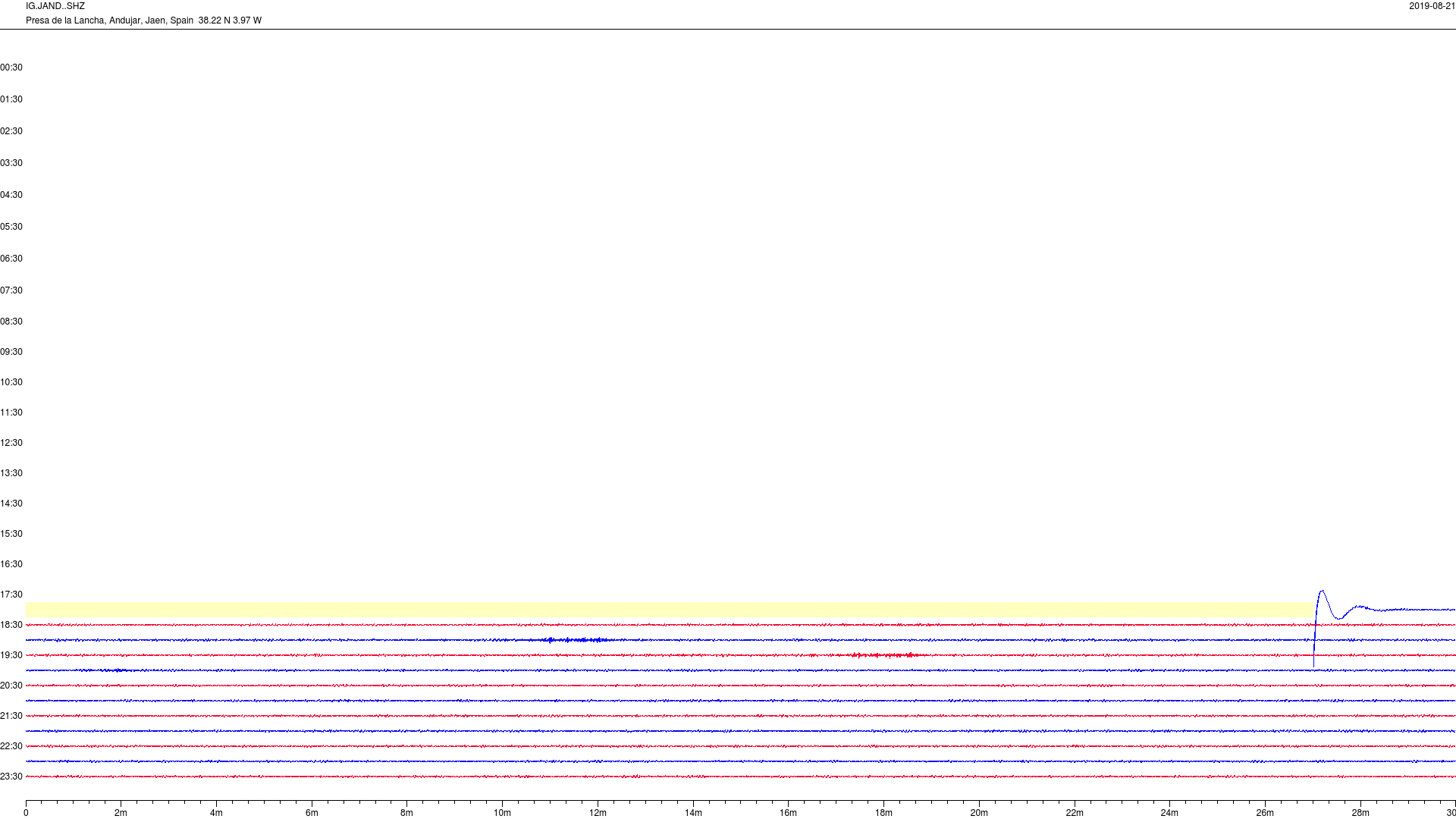
Task: Select the 11:30 time row label
Action: coord(11,413)
